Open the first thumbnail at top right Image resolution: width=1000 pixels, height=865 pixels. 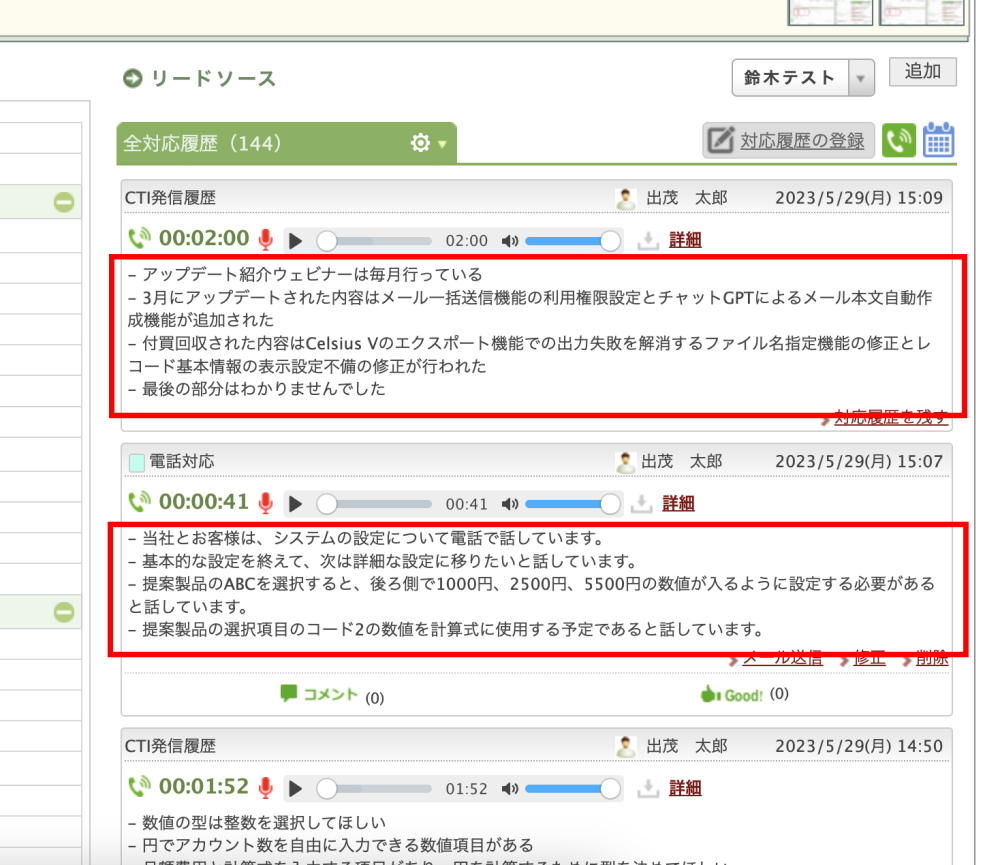tap(830, 12)
